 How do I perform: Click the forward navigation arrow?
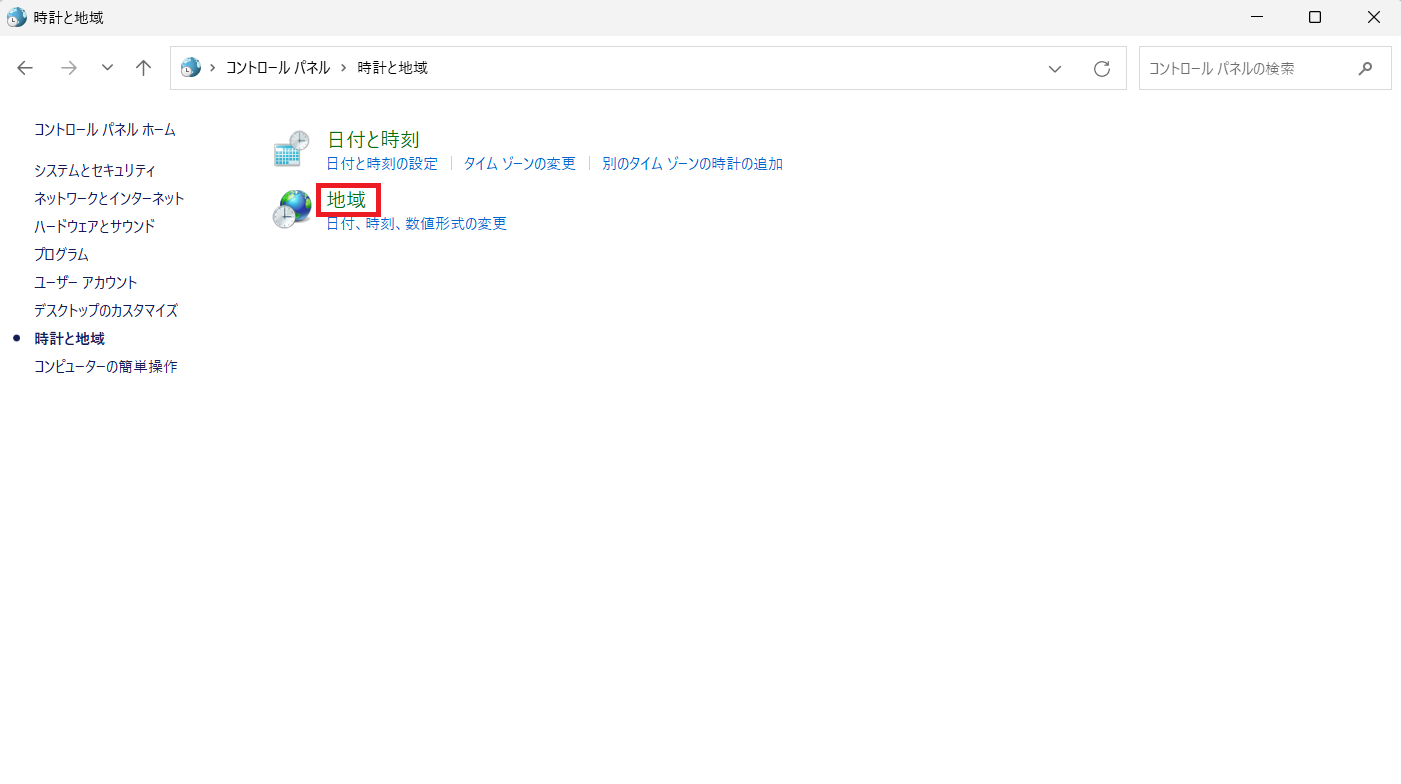pos(68,68)
